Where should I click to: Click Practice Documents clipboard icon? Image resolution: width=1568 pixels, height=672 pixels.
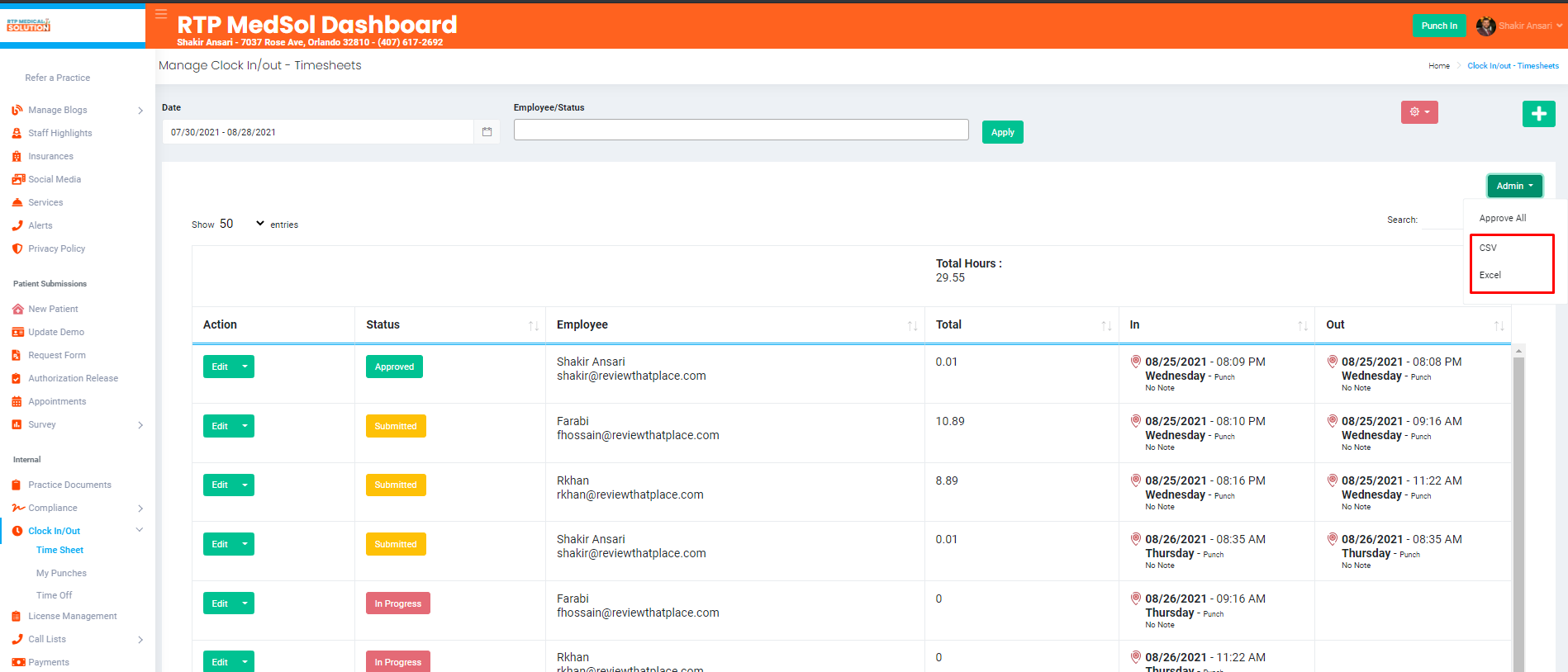tap(17, 485)
